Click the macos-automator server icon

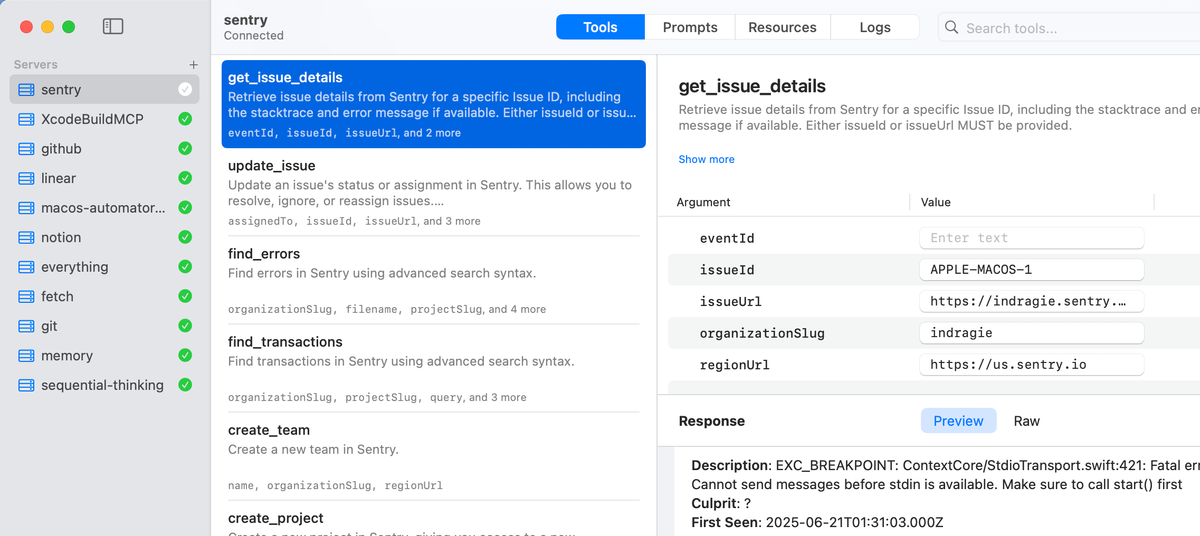[x=25, y=208]
